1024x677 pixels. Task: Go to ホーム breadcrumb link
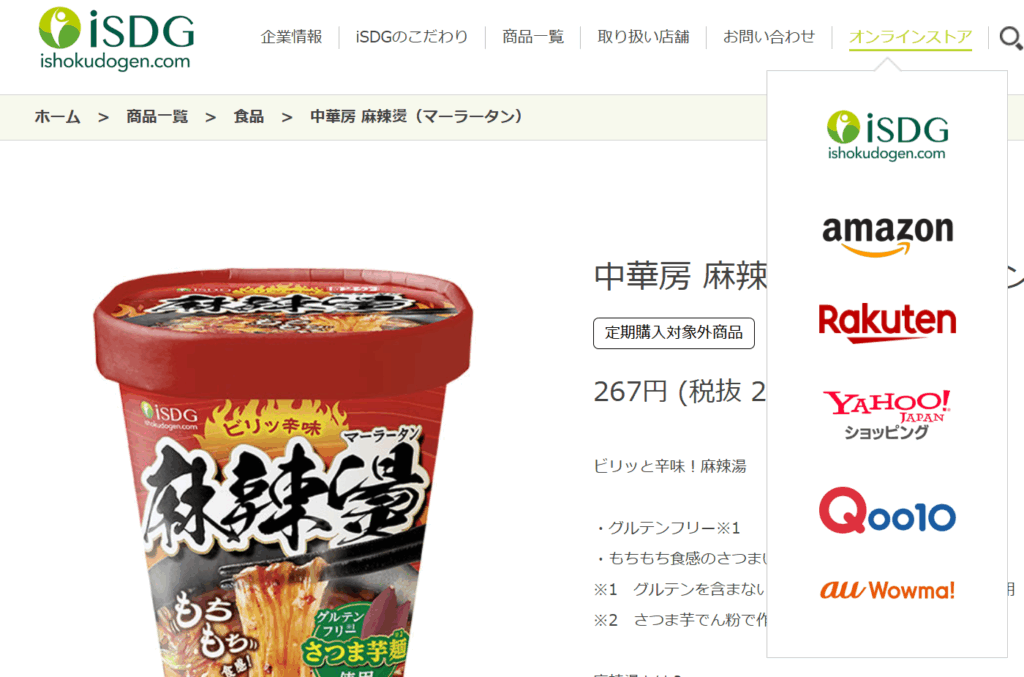coord(57,117)
